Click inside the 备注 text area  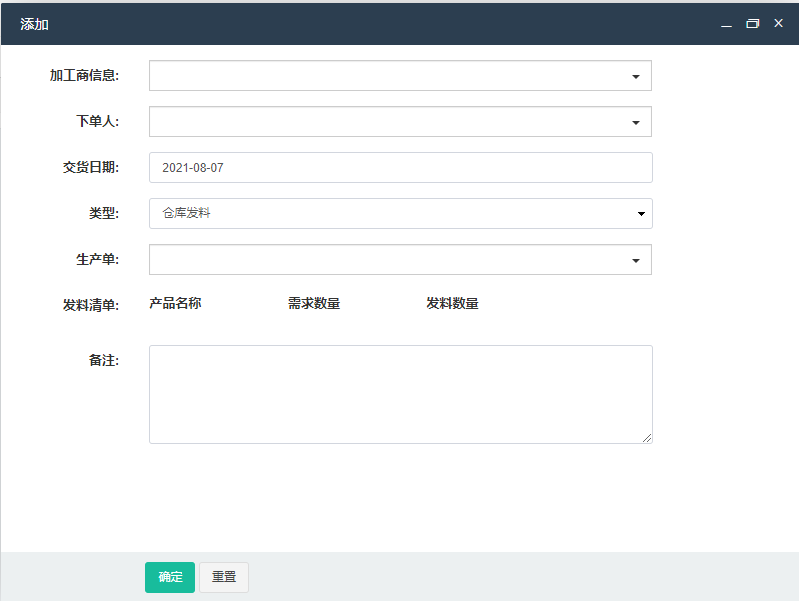click(401, 394)
